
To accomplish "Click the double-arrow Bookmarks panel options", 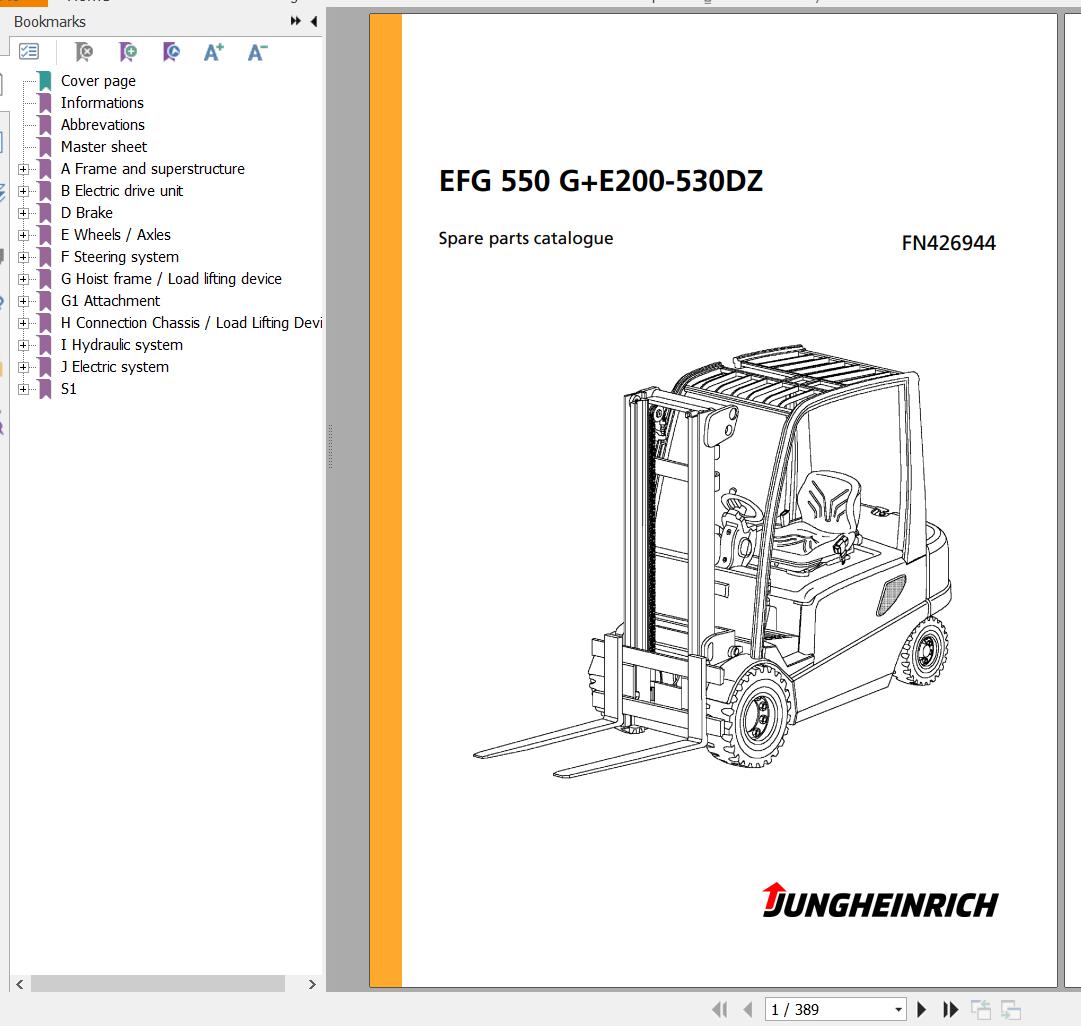I will (296, 21).
